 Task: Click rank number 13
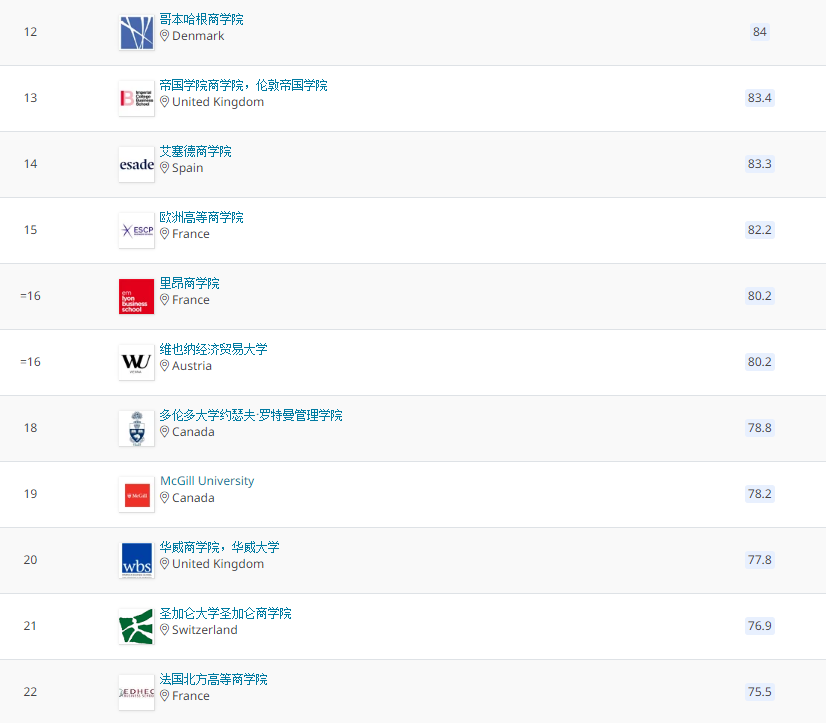pos(31,98)
